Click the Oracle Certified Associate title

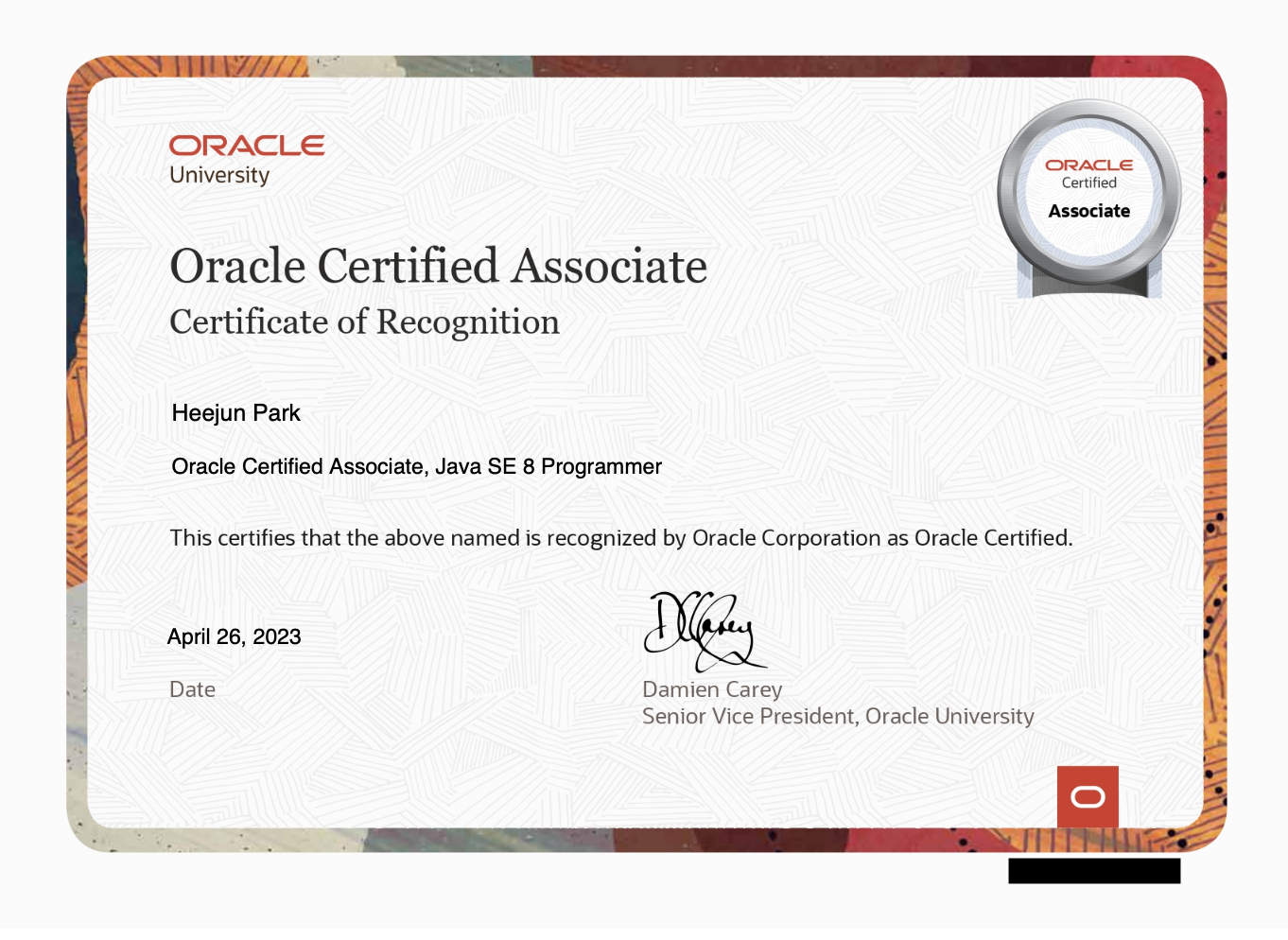coord(438,268)
